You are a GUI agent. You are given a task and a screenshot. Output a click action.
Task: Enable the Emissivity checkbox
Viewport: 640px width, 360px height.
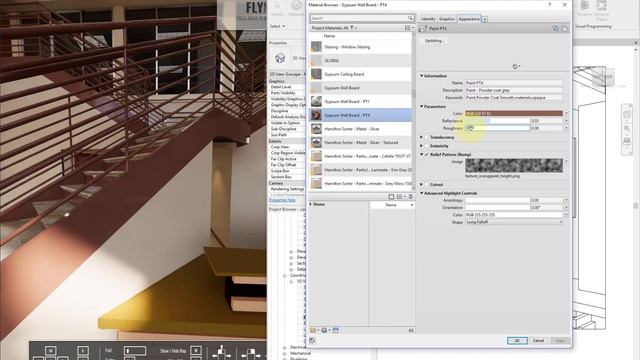click(x=427, y=146)
